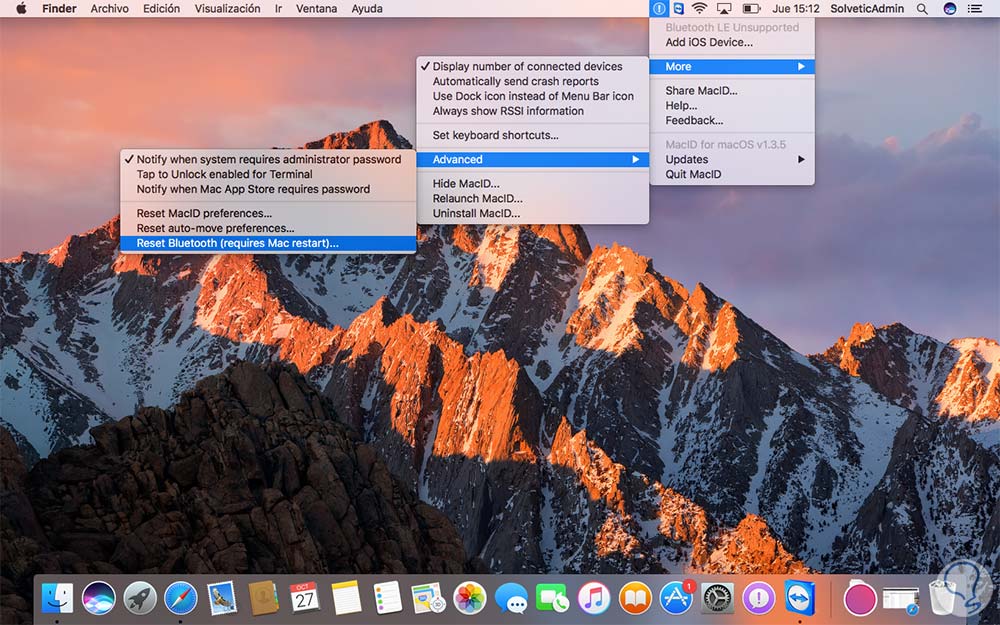The image size is (1000, 625).
Task: Open the pink circle folder in the Dock
Action: coord(859,599)
